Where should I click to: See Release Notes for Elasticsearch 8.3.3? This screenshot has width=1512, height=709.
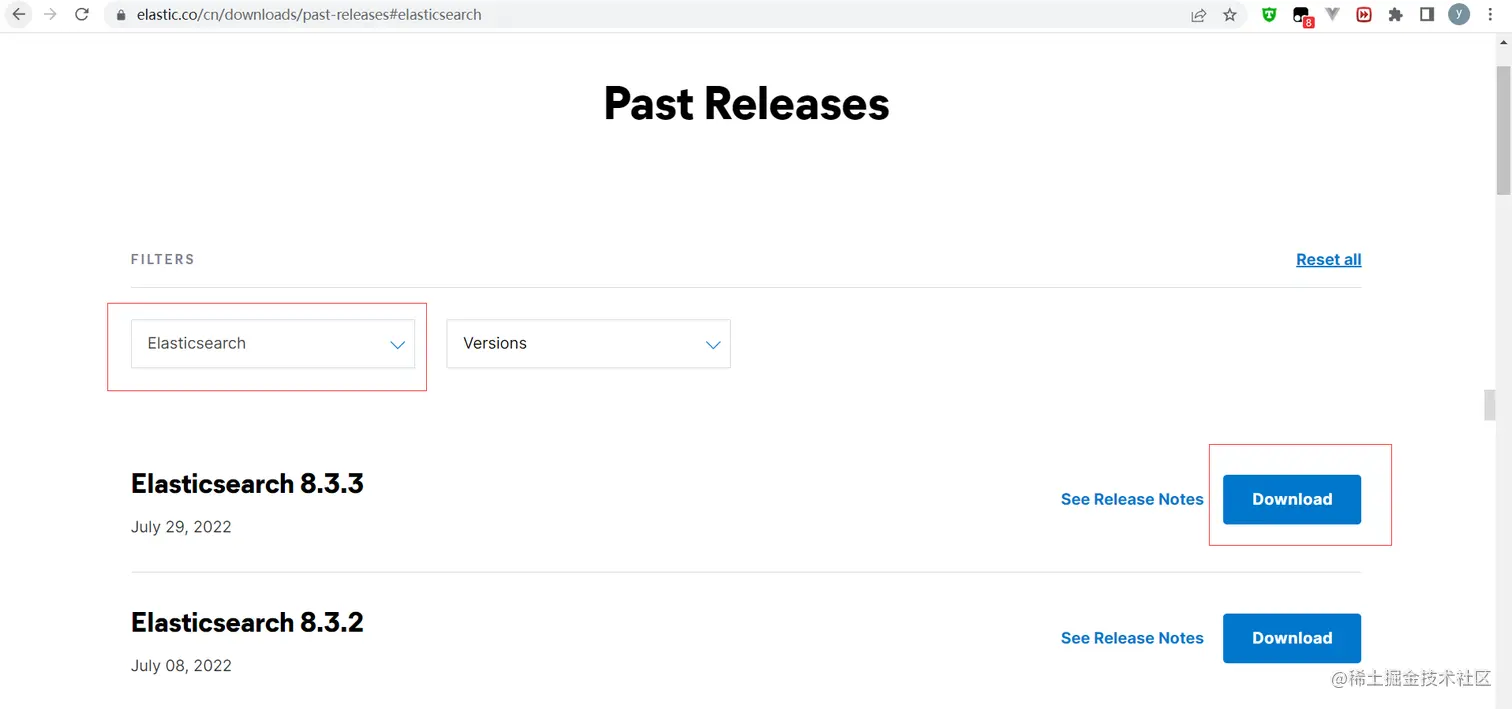click(1132, 499)
